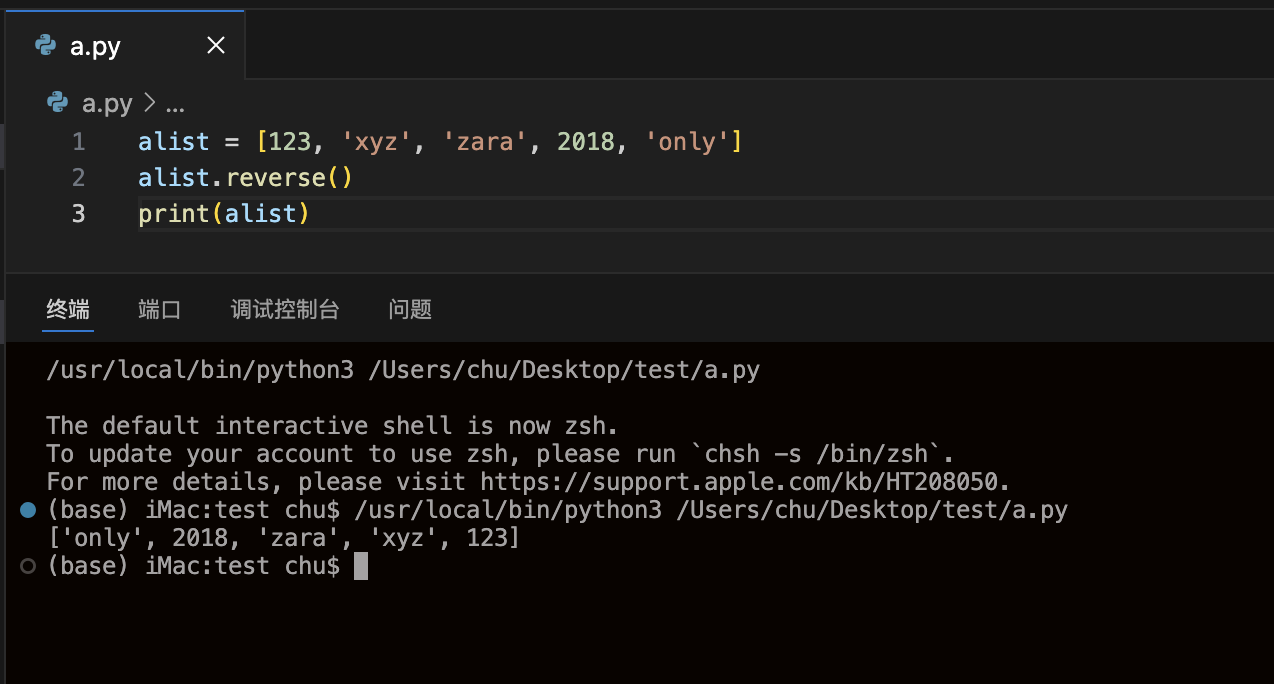Switch to the 问题 panel tab
This screenshot has width=1274, height=684.
click(x=410, y=309)
